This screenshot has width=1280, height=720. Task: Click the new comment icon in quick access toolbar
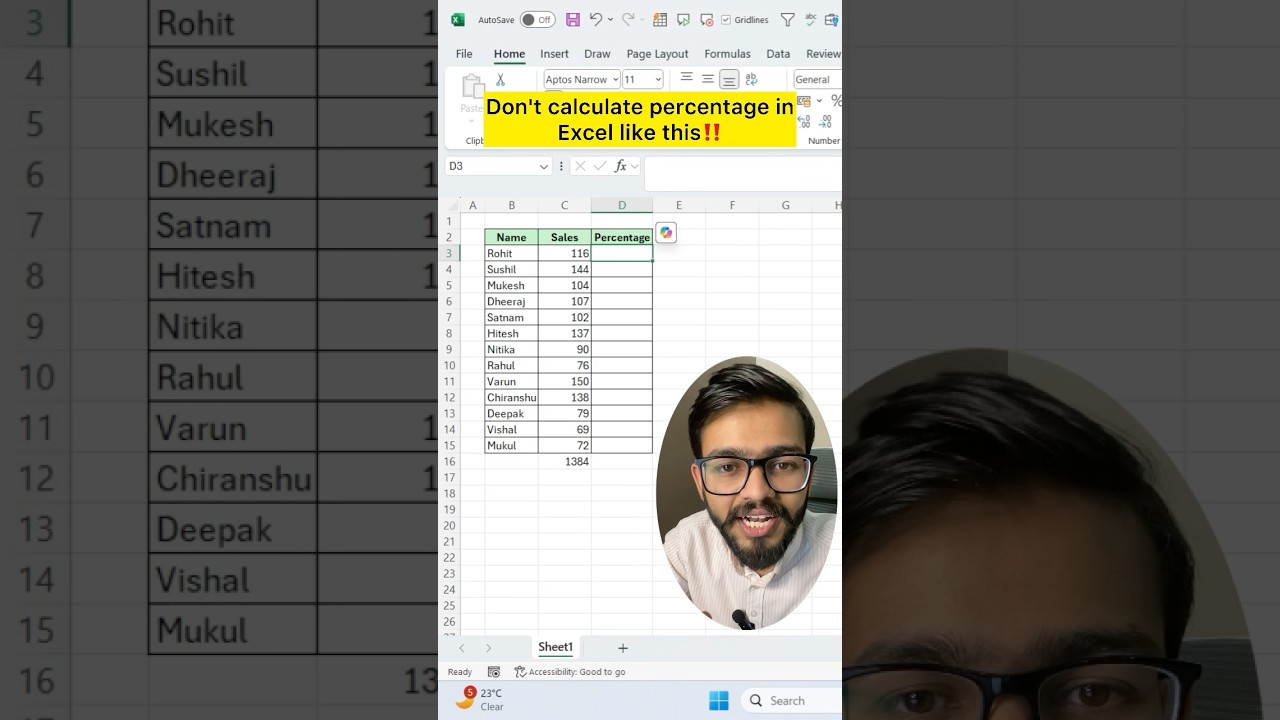pos(683,20)
